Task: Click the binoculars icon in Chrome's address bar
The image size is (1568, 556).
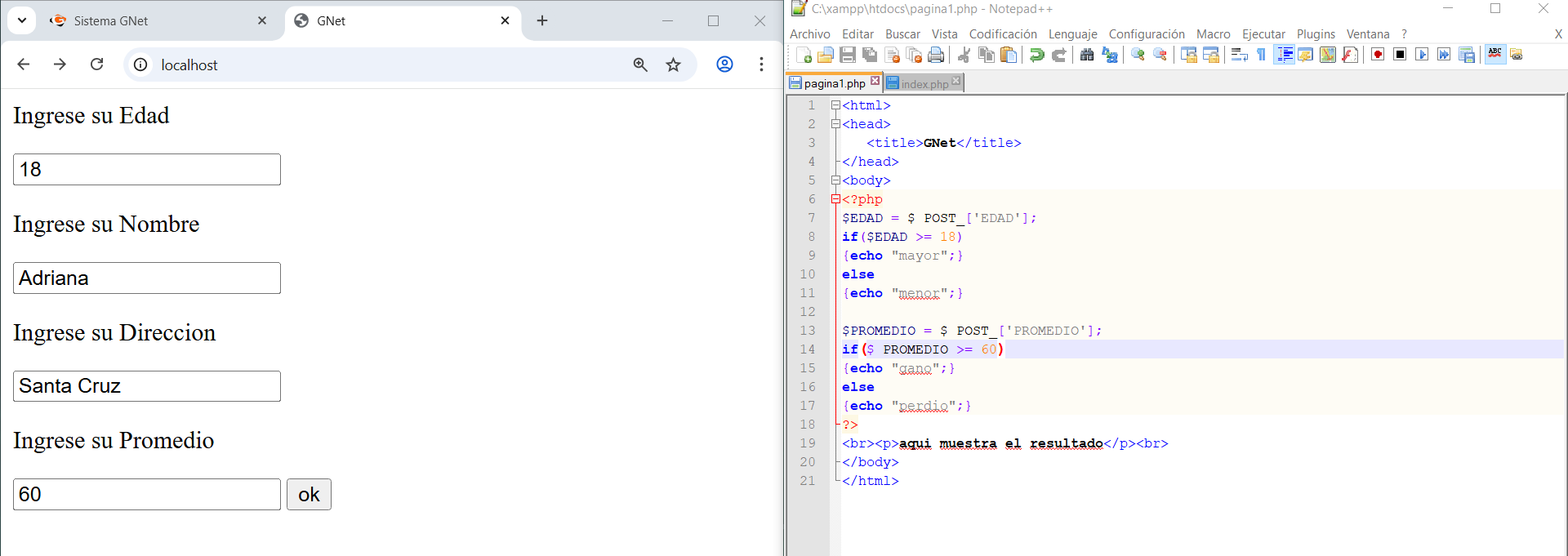Action: point(640,64)
